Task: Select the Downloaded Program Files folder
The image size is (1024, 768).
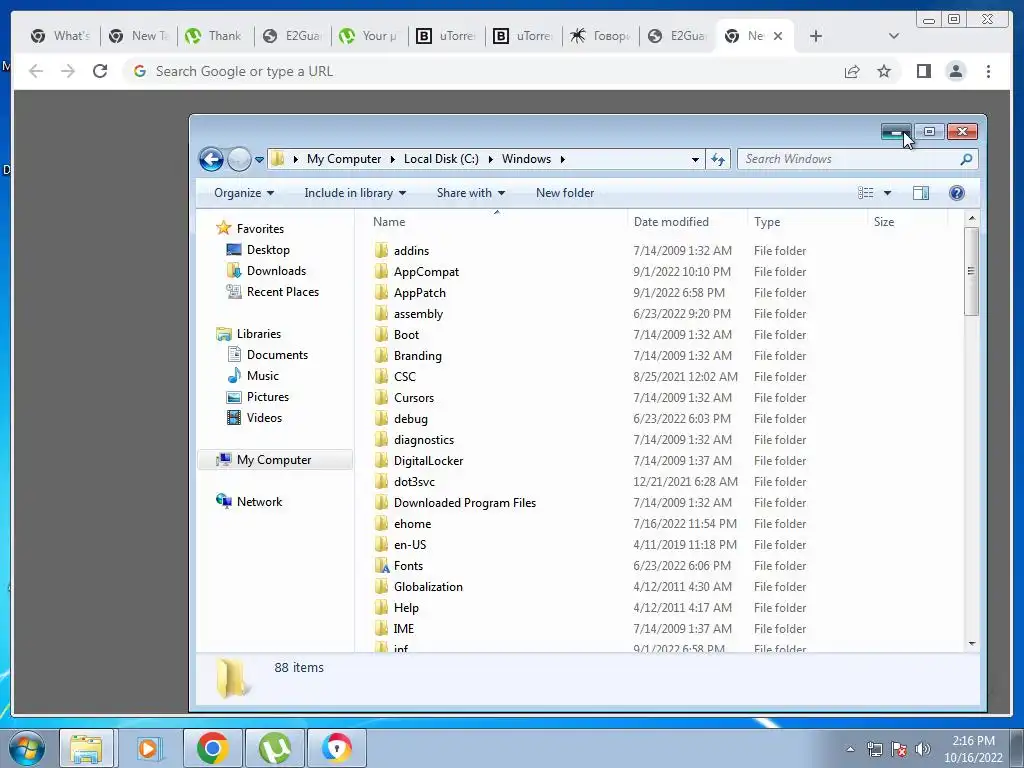Action: click(464, 503)
